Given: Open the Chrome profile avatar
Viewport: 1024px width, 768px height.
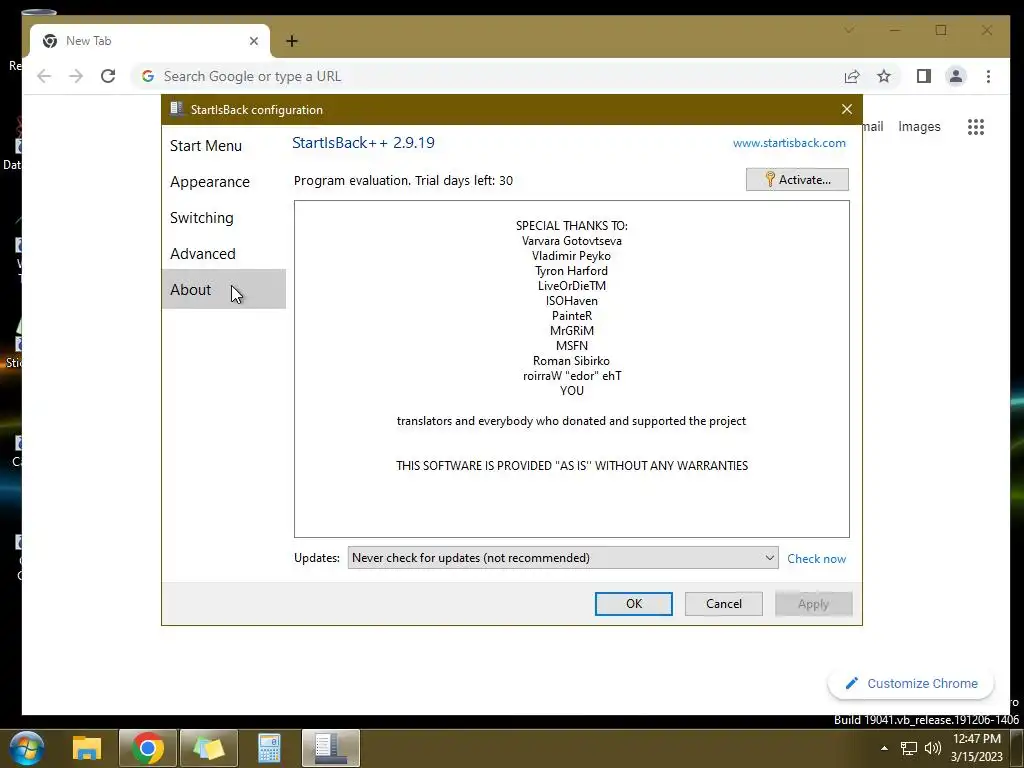Looking at the screenshot, I should click(955, 76).
